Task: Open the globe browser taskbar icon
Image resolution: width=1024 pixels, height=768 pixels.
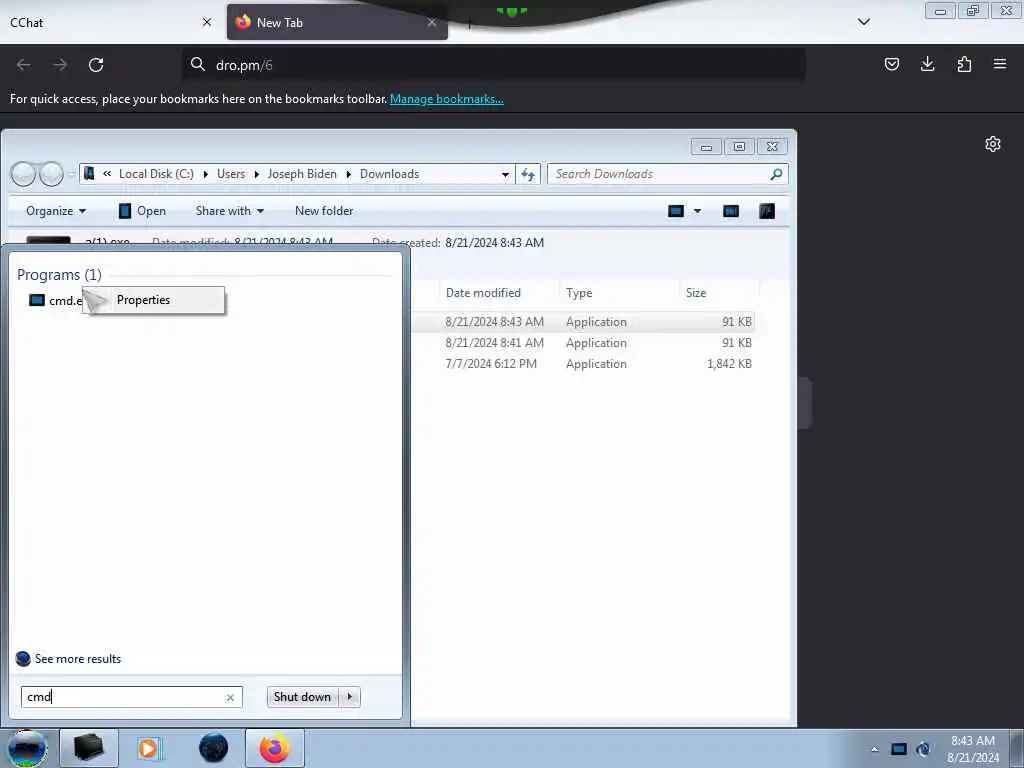Action: [x=214, y=748]
